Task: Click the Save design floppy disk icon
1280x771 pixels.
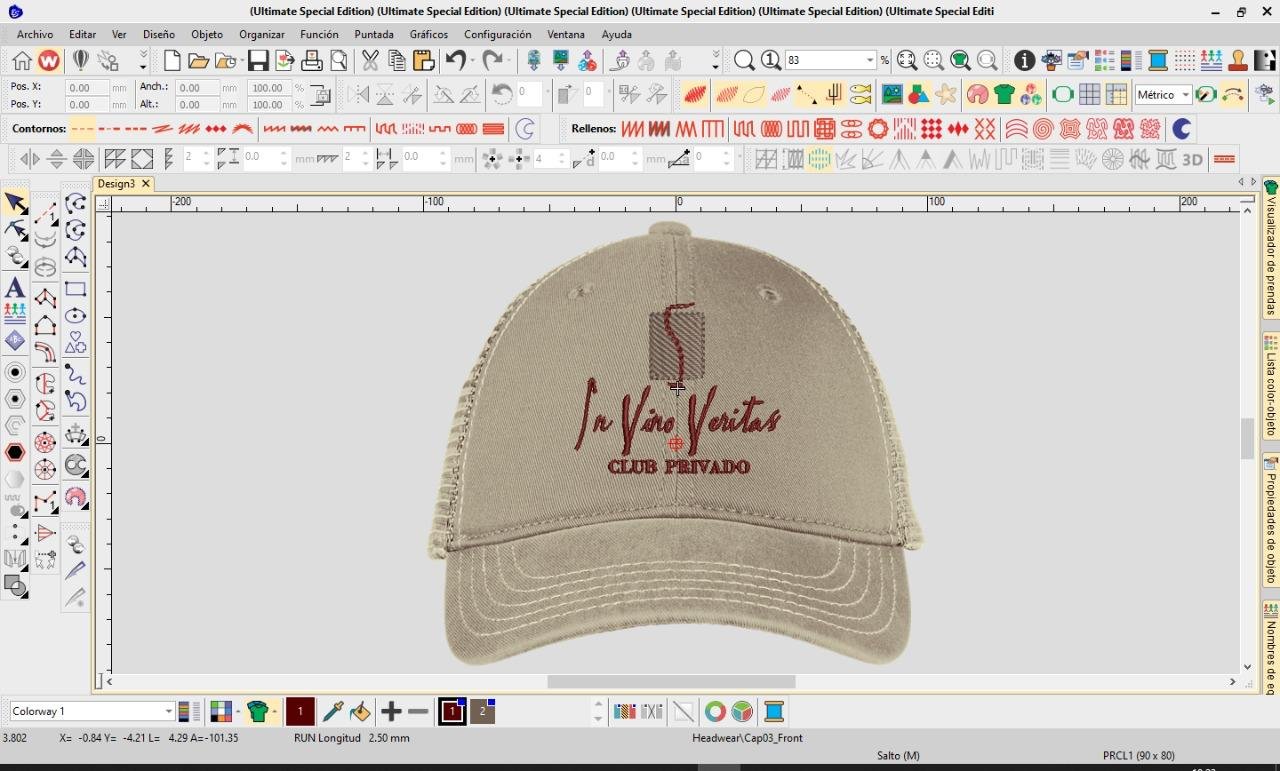Action: coord(258,61)
